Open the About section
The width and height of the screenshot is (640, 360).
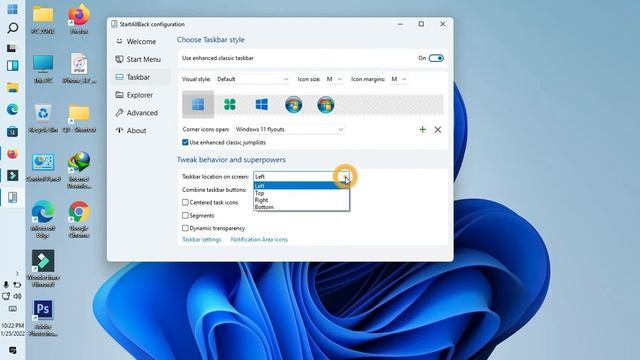[140, 131]
